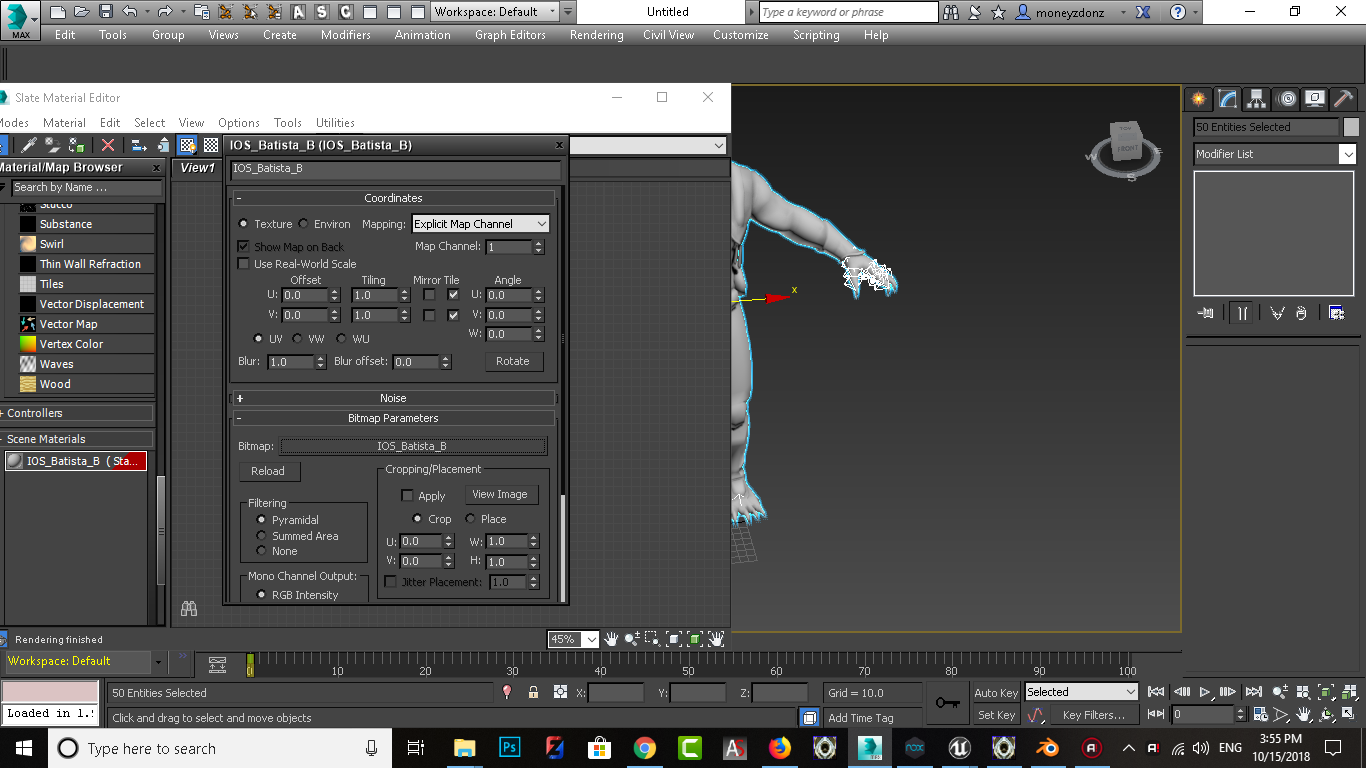Click the Rotate button

(513, 361)
